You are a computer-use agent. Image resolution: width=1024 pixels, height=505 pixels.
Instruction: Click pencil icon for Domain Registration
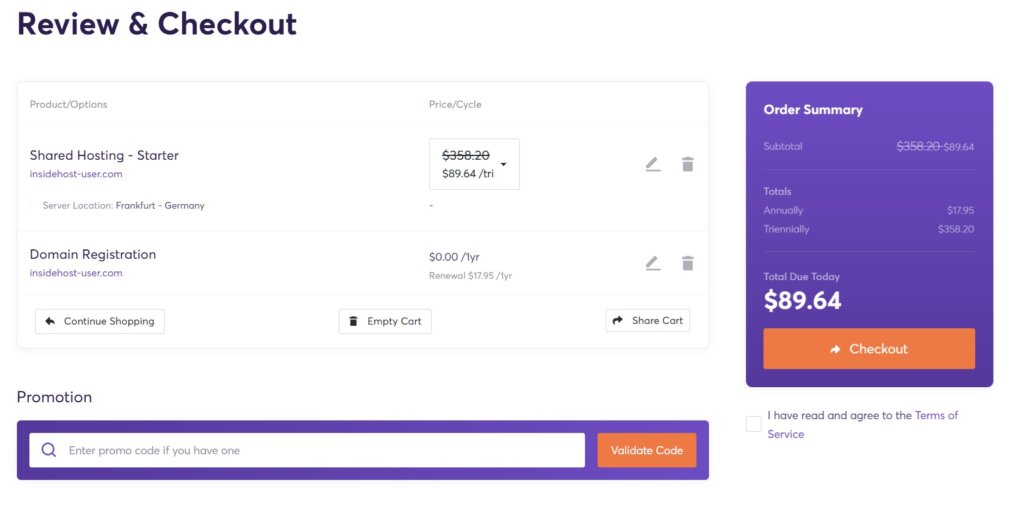652,263
